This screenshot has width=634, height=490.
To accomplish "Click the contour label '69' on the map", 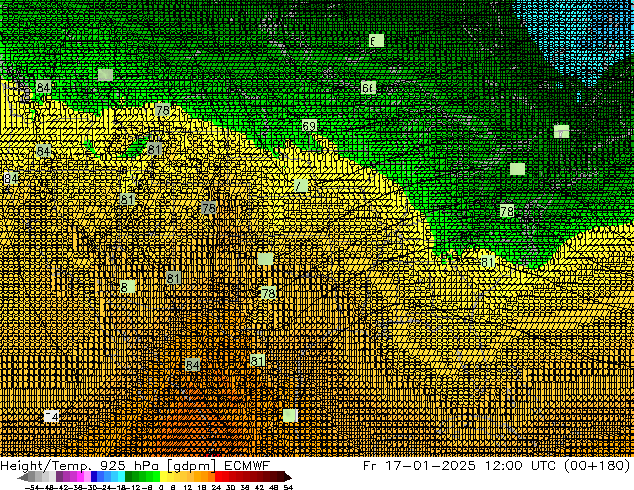I will coord(309,126).
